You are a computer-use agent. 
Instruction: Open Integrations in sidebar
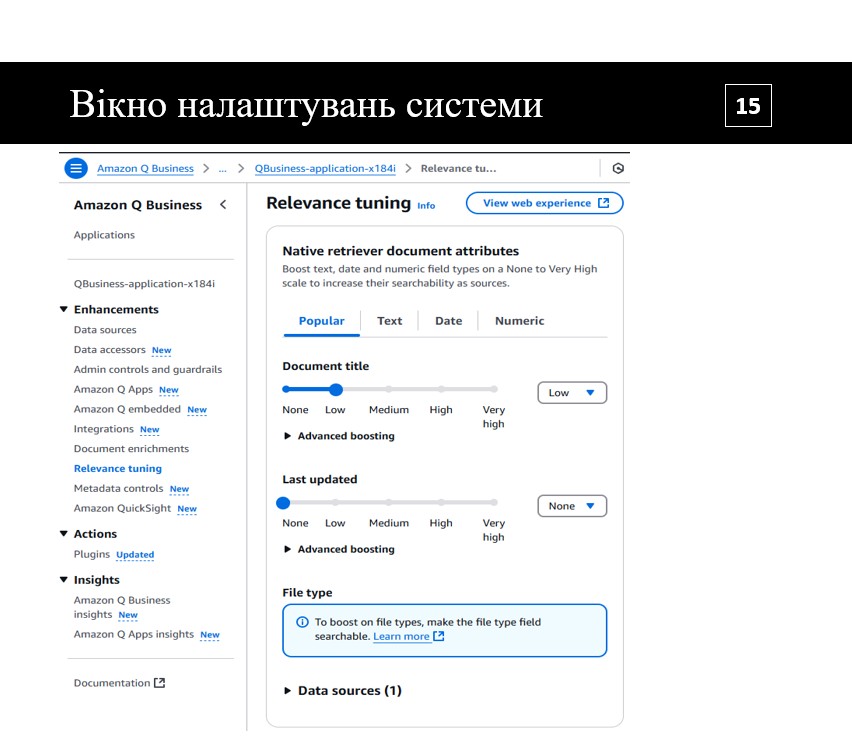[x=104, y=429]
